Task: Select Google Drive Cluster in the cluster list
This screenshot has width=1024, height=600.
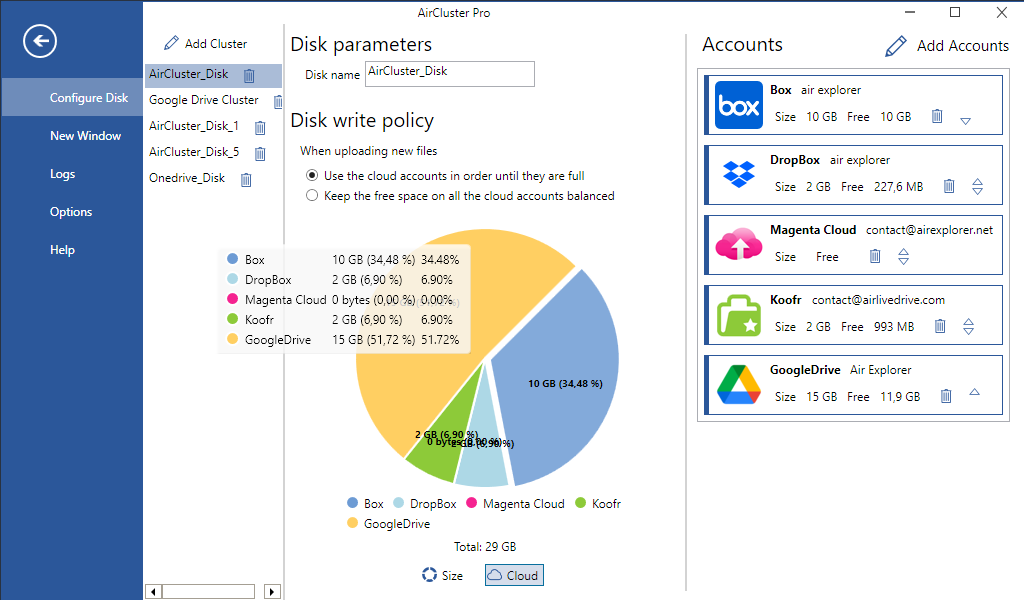Action: (x=204, y=100)
